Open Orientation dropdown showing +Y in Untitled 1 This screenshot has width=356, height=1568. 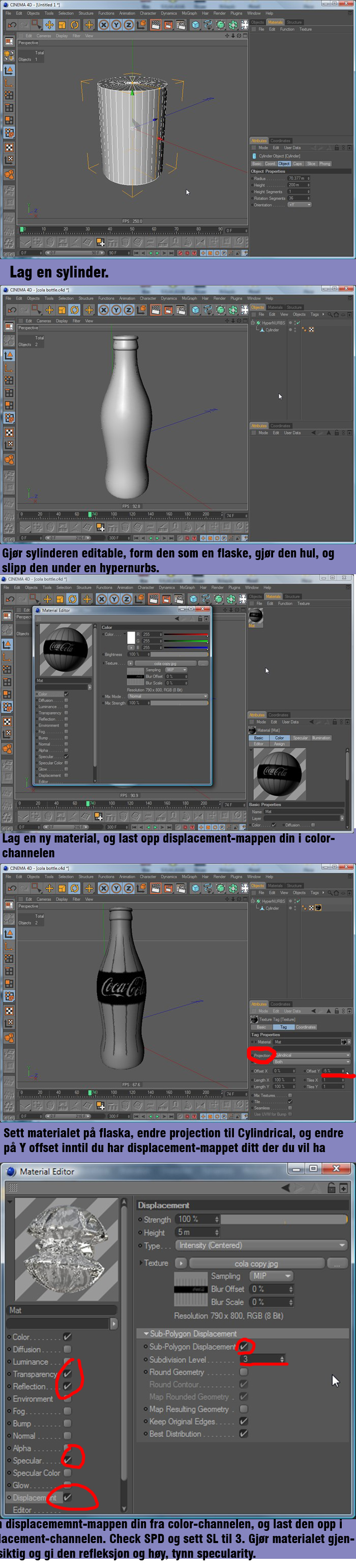pos(300,205)
